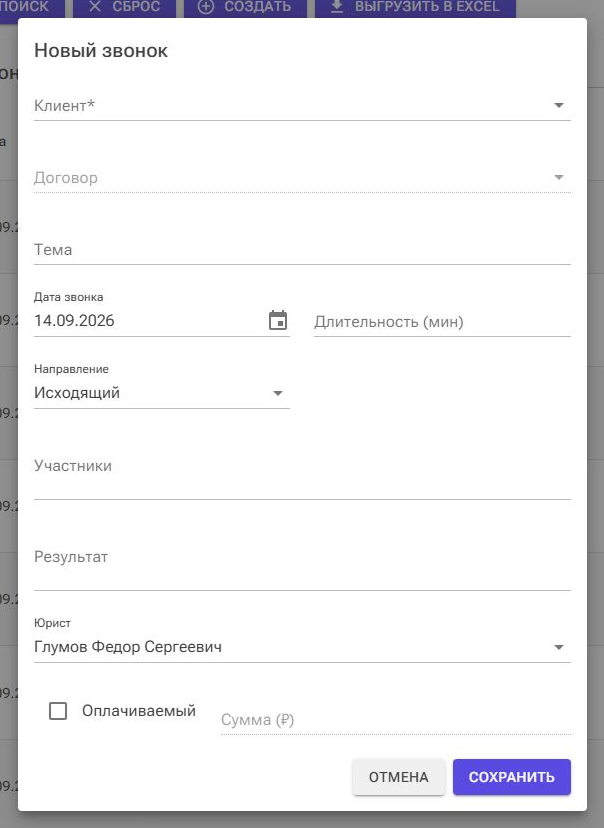
Task: Click the selected value Исходящий
Action: click(x=77, y=393)
